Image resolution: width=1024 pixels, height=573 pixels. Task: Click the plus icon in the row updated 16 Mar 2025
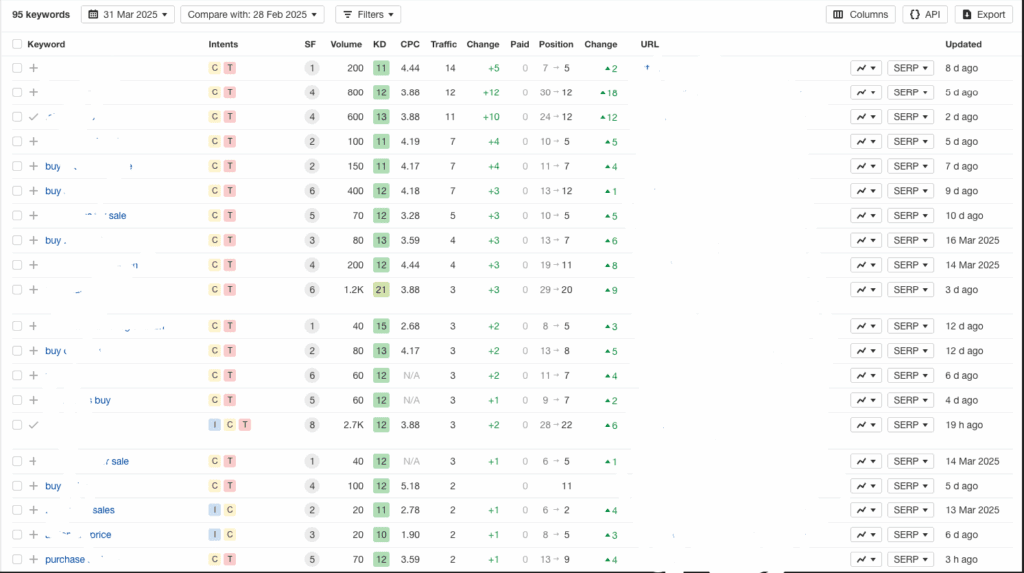[33, 240]
